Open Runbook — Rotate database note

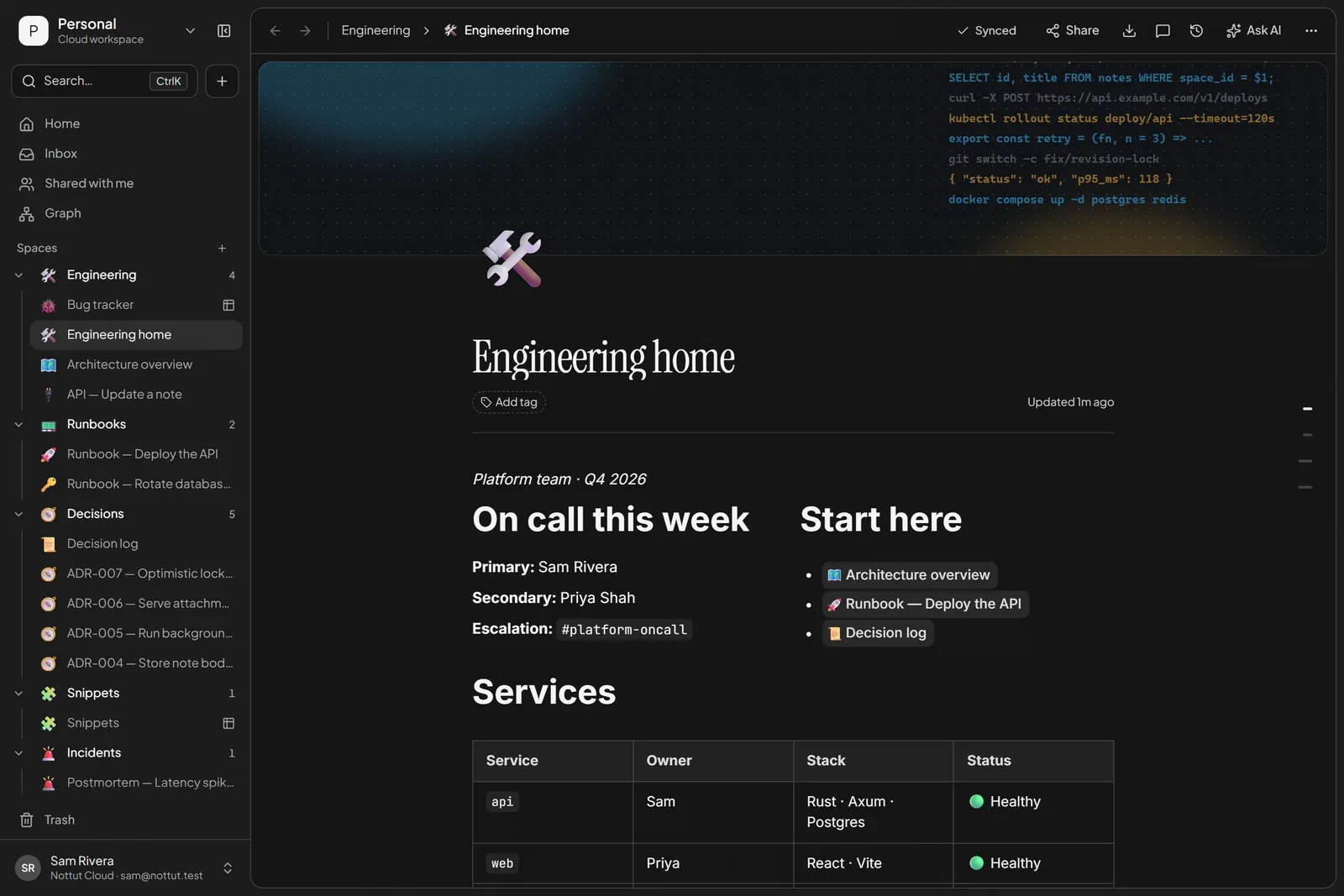pyautogui.click(x=136, y=485)
